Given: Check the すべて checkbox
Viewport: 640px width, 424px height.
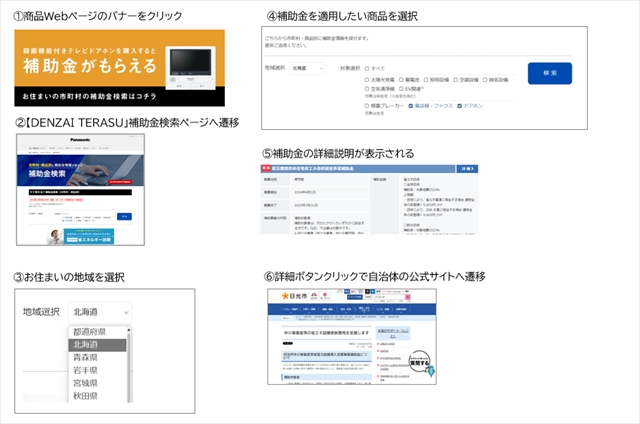Looking at the screenshot, I should [368, 69].
